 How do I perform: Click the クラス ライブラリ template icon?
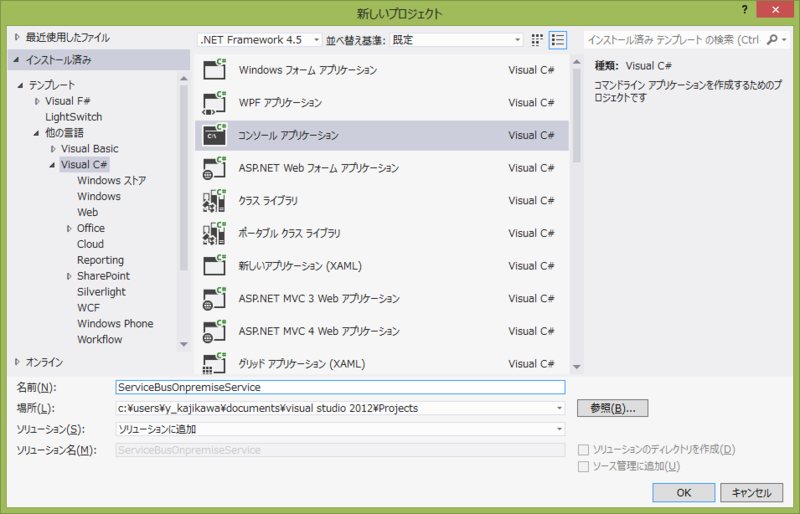click(x=214, y=200)
